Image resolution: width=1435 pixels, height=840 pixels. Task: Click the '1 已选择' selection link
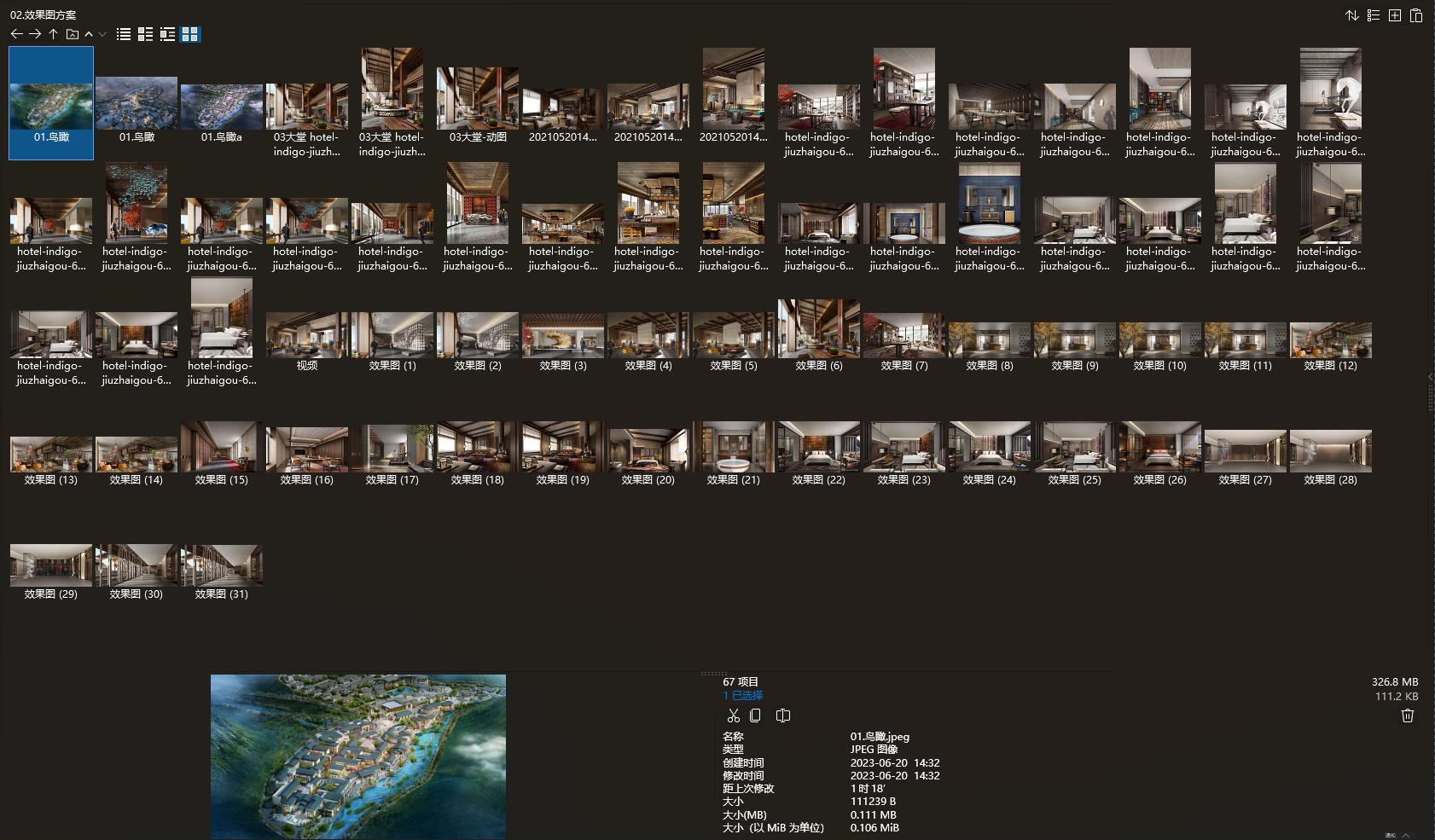742,695
